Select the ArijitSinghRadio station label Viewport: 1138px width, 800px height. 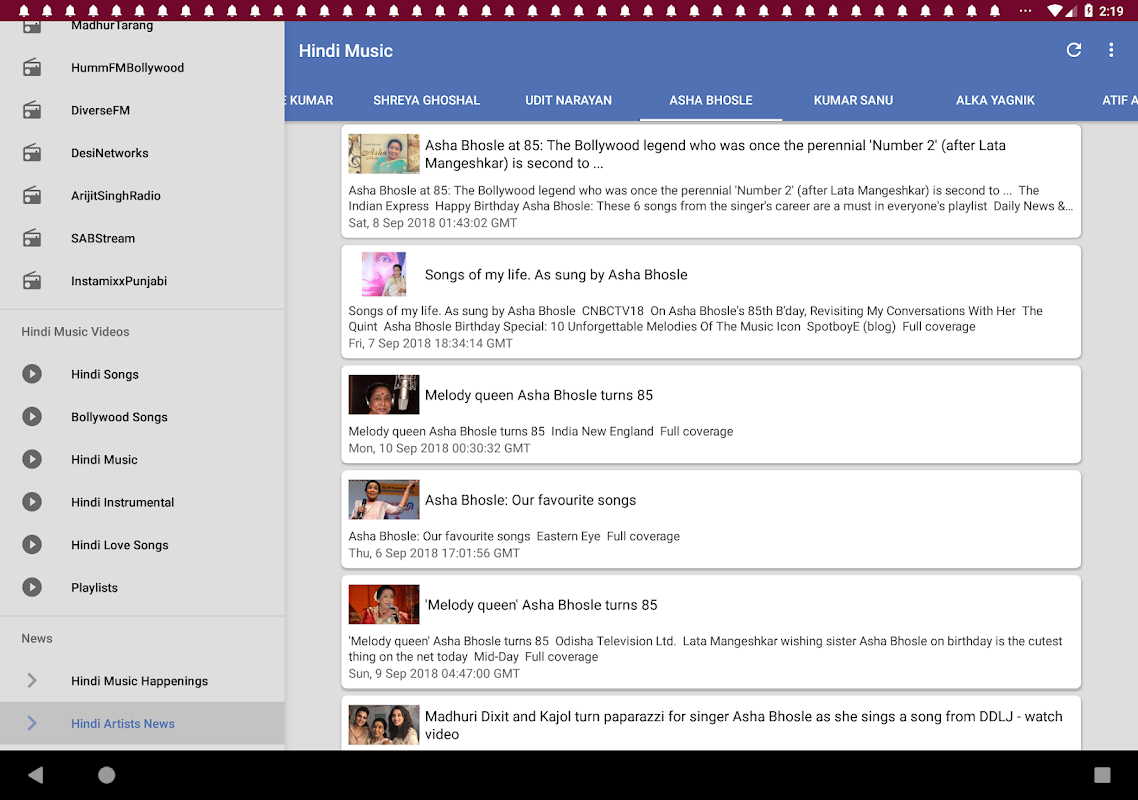point(116,196)
